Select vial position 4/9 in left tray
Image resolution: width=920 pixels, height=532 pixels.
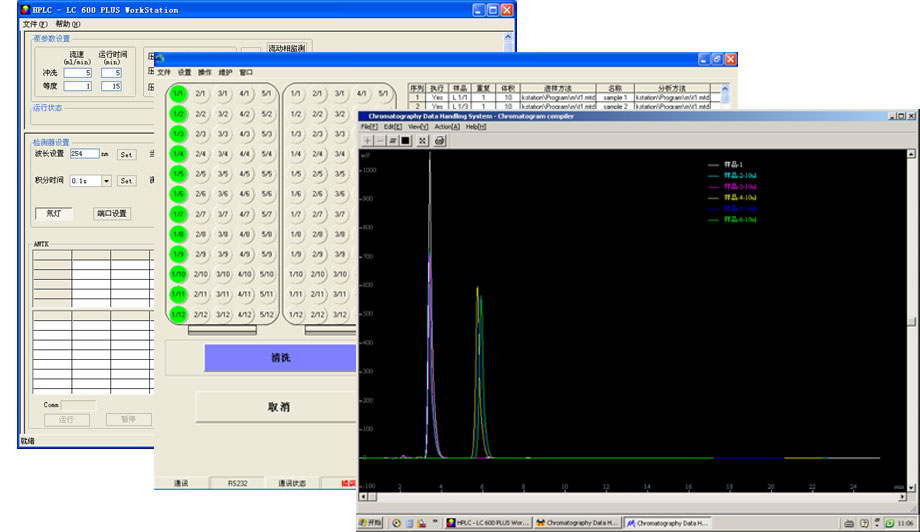245,254
